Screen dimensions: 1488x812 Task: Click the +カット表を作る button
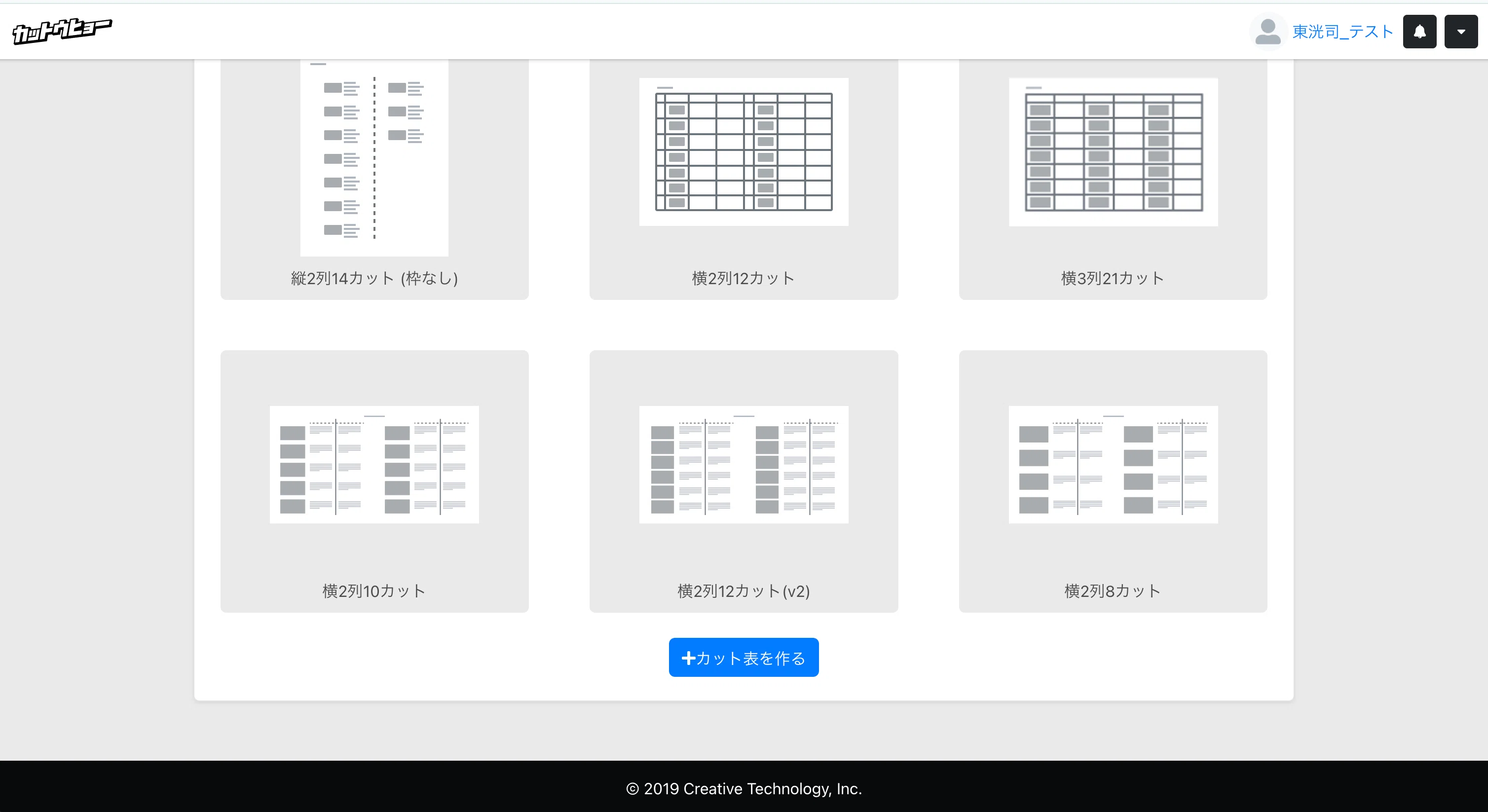point(744,657)
